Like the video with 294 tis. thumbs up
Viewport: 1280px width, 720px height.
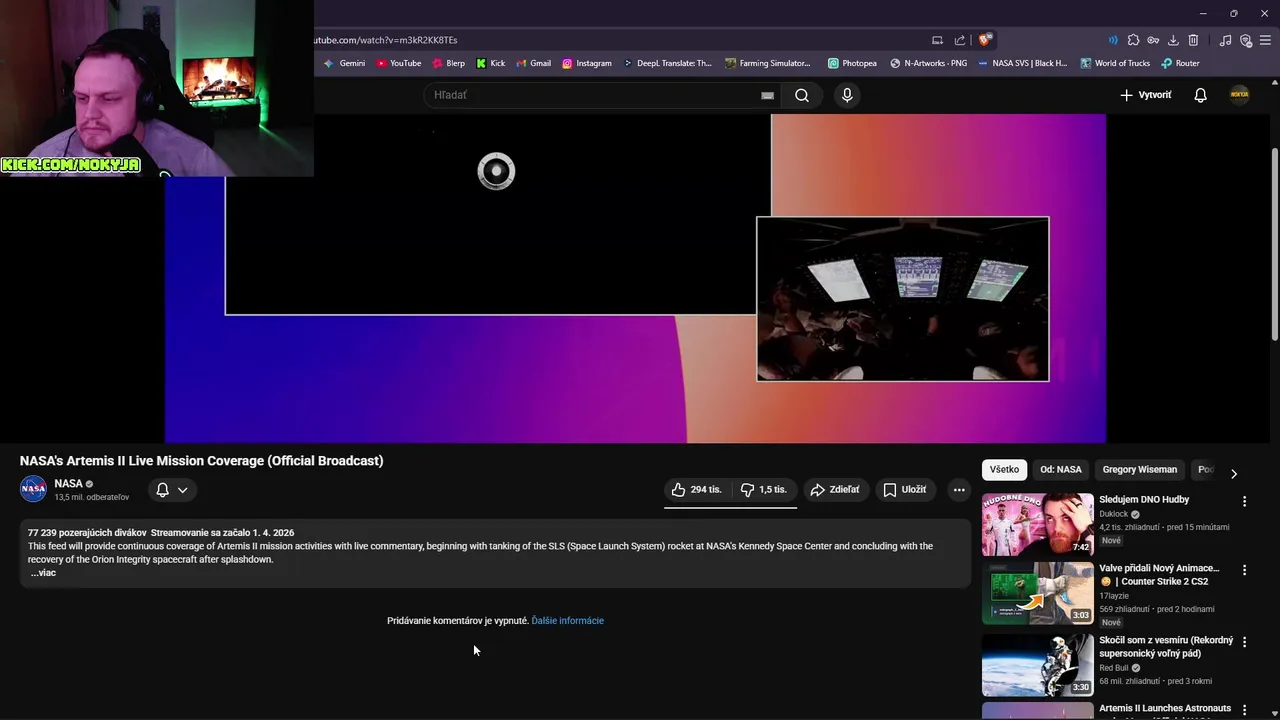coord(697,490)
